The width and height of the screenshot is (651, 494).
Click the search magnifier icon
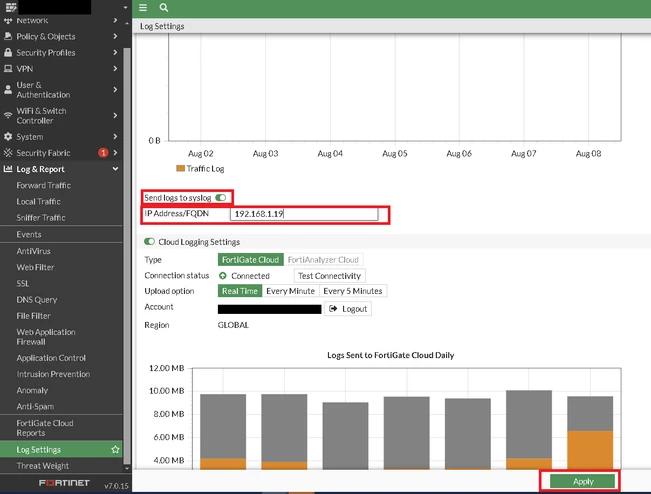(164, 7)
